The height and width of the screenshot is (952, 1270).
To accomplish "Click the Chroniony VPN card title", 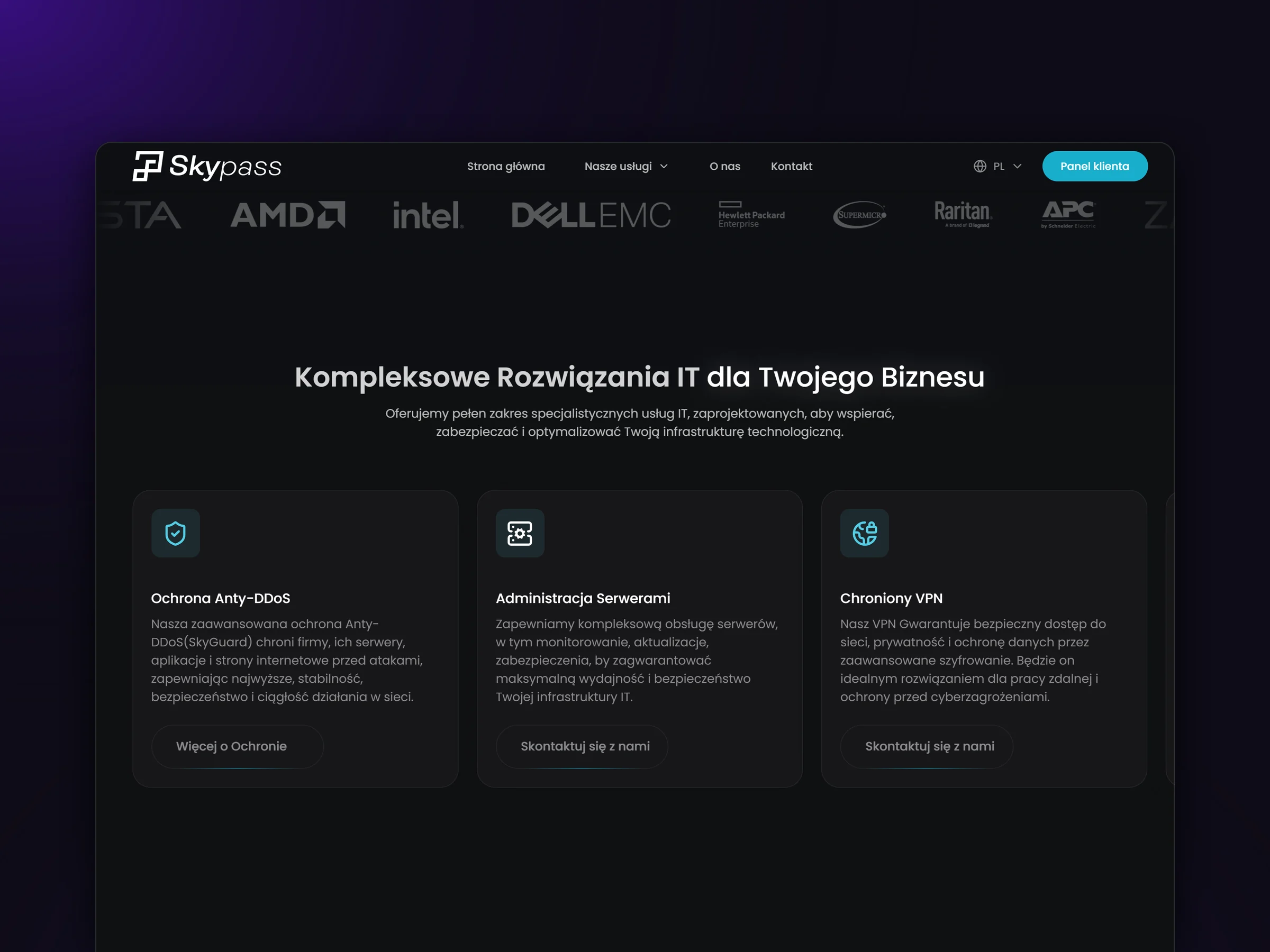I will pos(891,599).
